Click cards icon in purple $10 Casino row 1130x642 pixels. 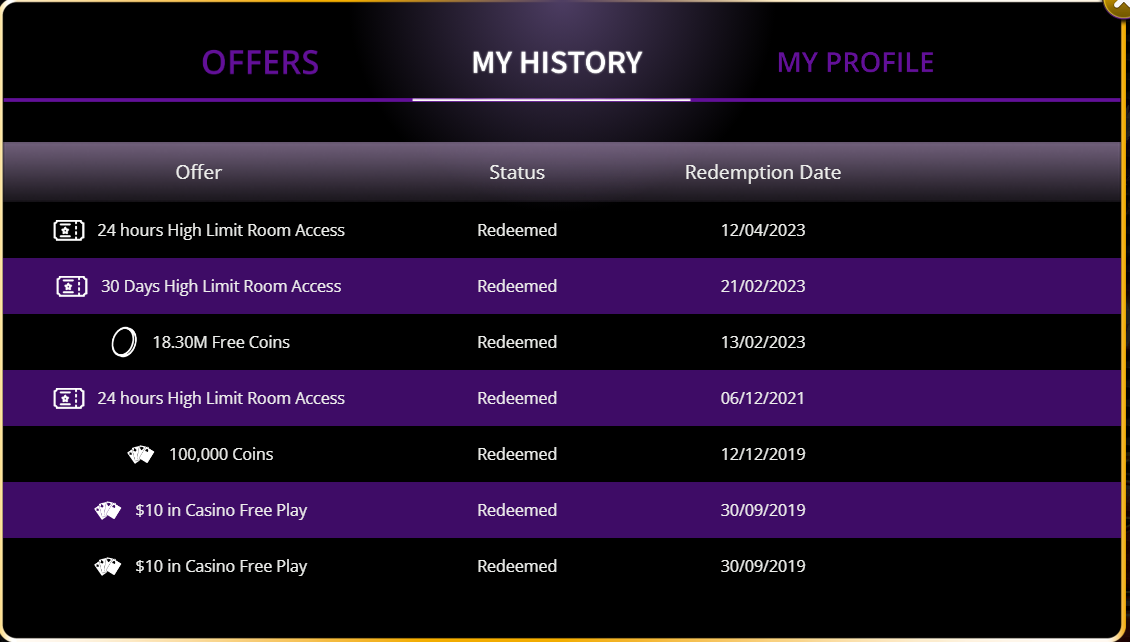(x=108, y=511)
